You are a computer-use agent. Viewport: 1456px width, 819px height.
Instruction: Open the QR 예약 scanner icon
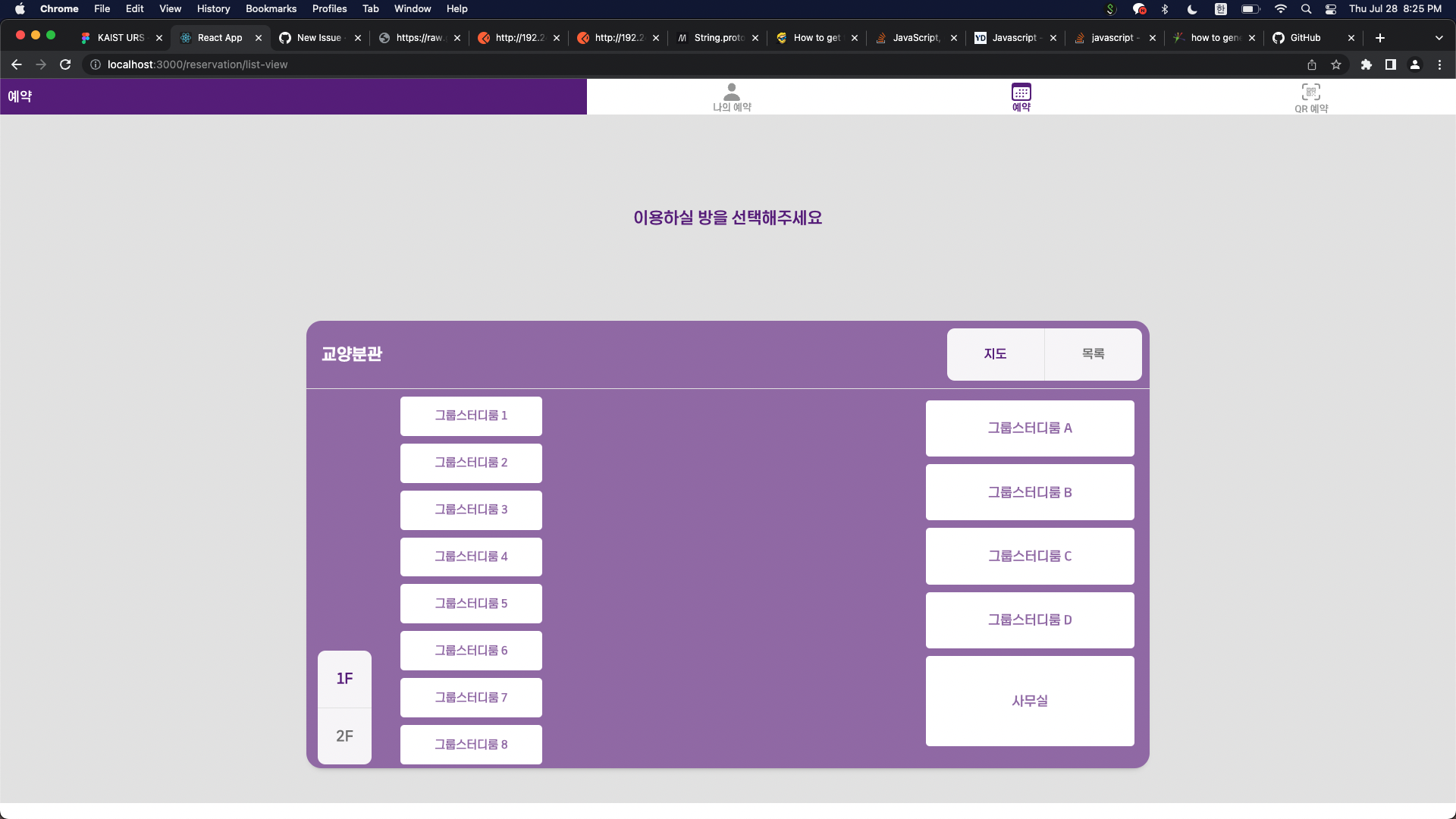click(x=1310, y=97)
